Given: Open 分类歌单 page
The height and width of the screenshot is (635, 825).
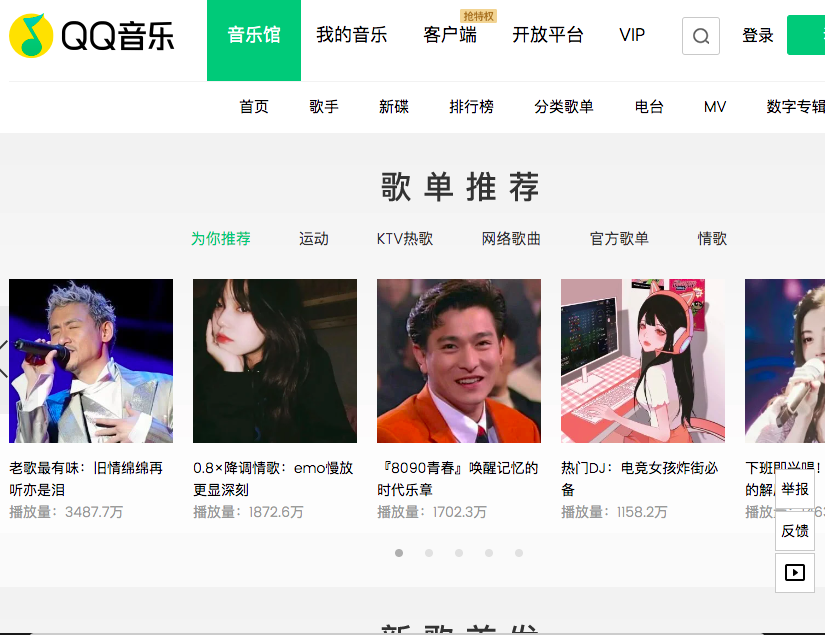Looking at the screenshot, I should [x=564, y=107].
